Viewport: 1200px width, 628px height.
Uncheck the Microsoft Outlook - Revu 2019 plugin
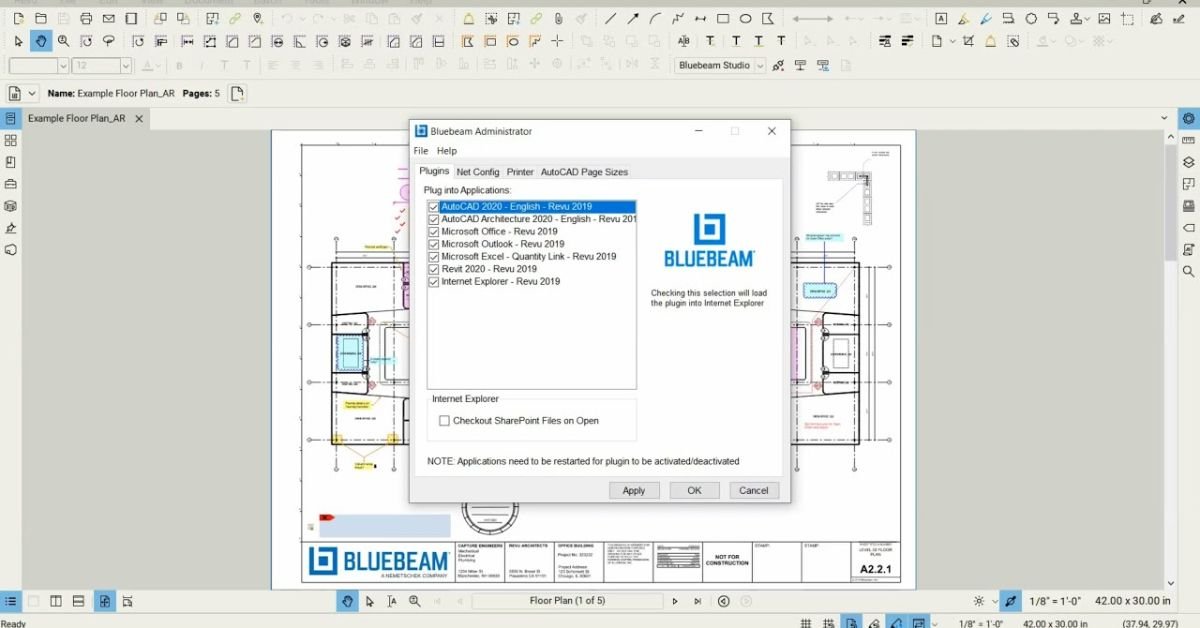click(x=433, y=243)
